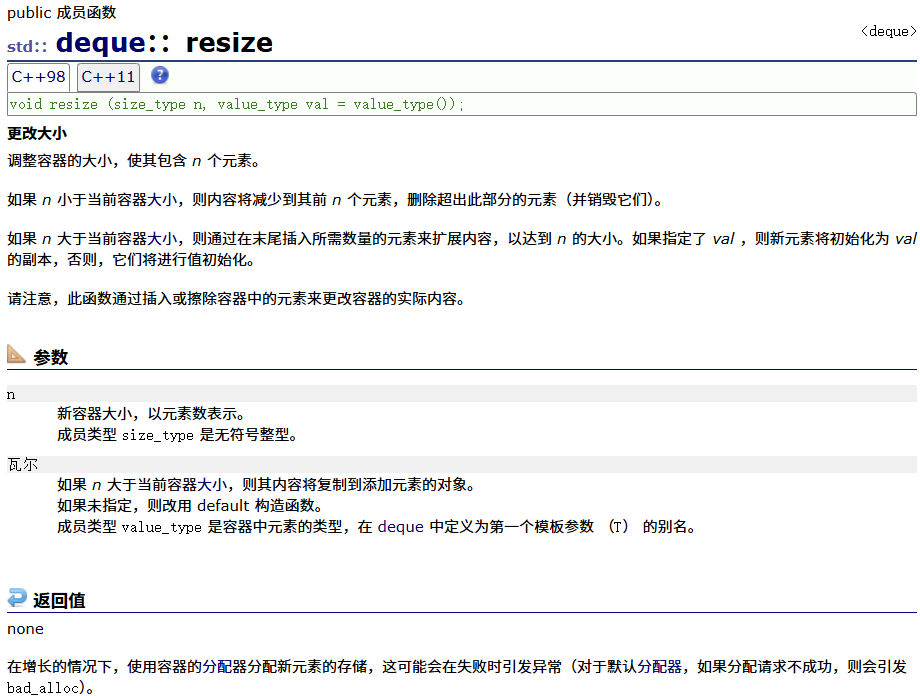This screenshot has height=696, width=920.
Task: Click the <deque> header link
Action: pyautogui.click(x=888, y=31)
